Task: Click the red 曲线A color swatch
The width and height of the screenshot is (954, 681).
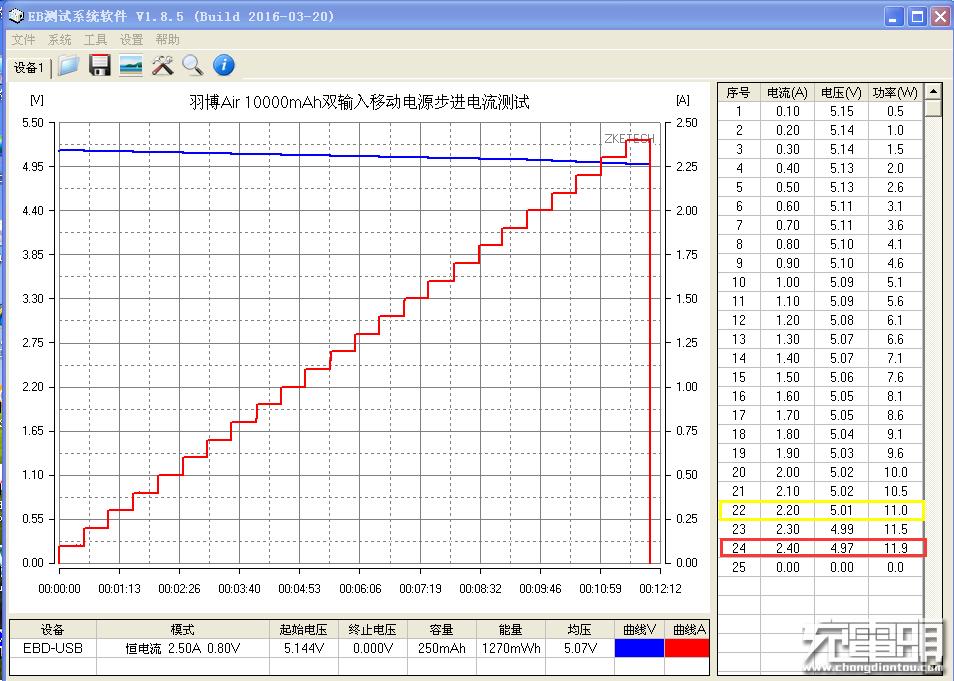Action: pos(686,648)
